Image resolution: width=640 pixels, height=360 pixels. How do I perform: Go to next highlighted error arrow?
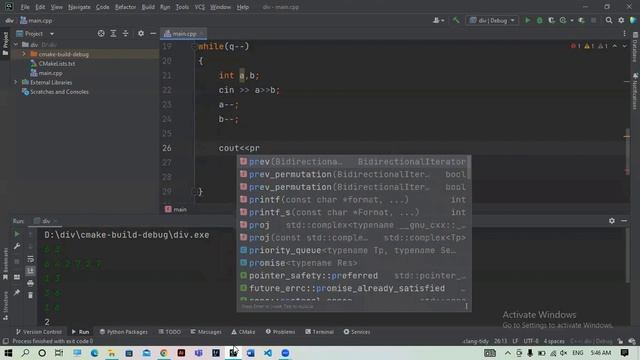(x=624, y=46)
